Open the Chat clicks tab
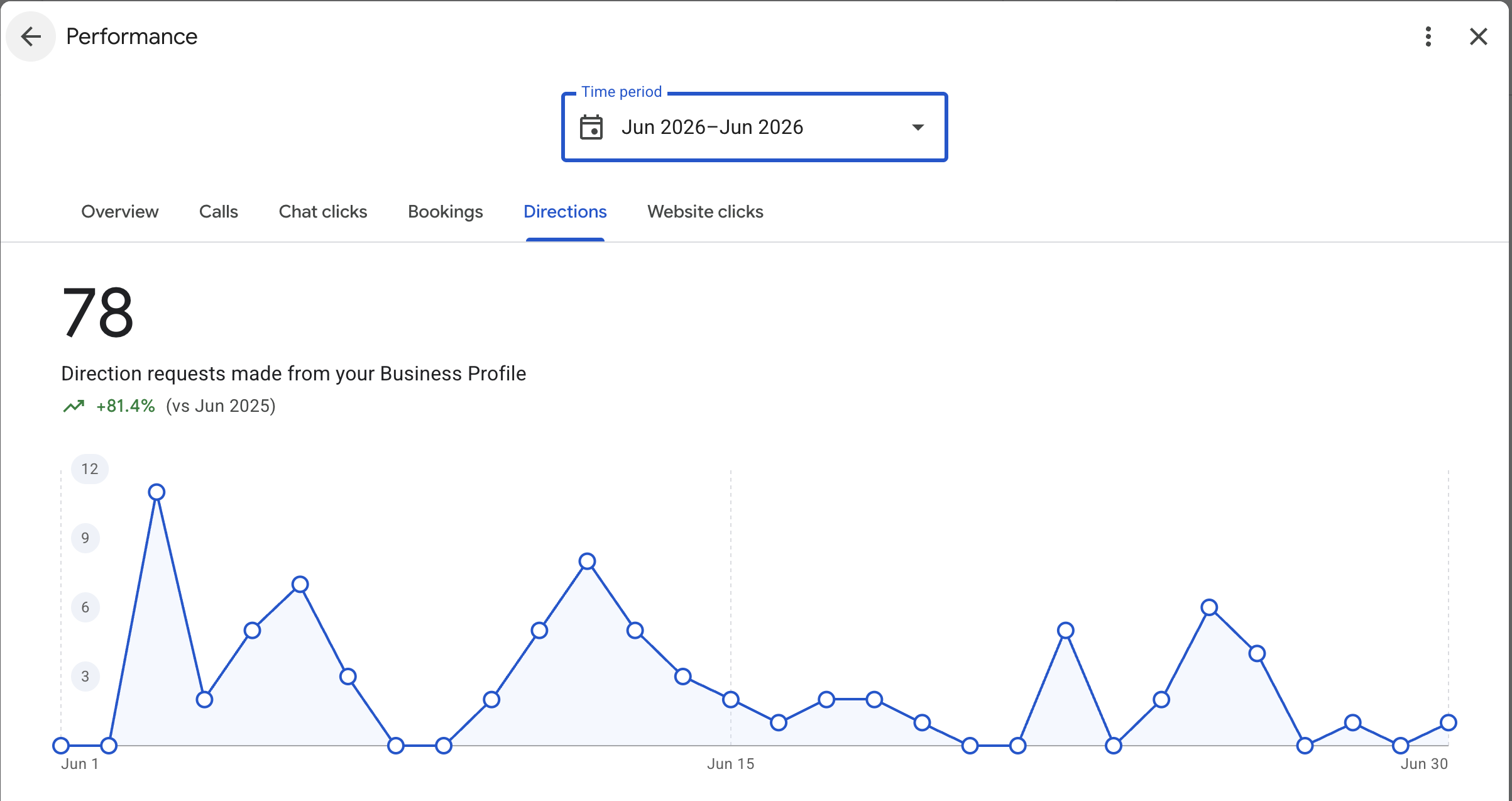This screenshot has height=801, width=1512. (323, 212)
